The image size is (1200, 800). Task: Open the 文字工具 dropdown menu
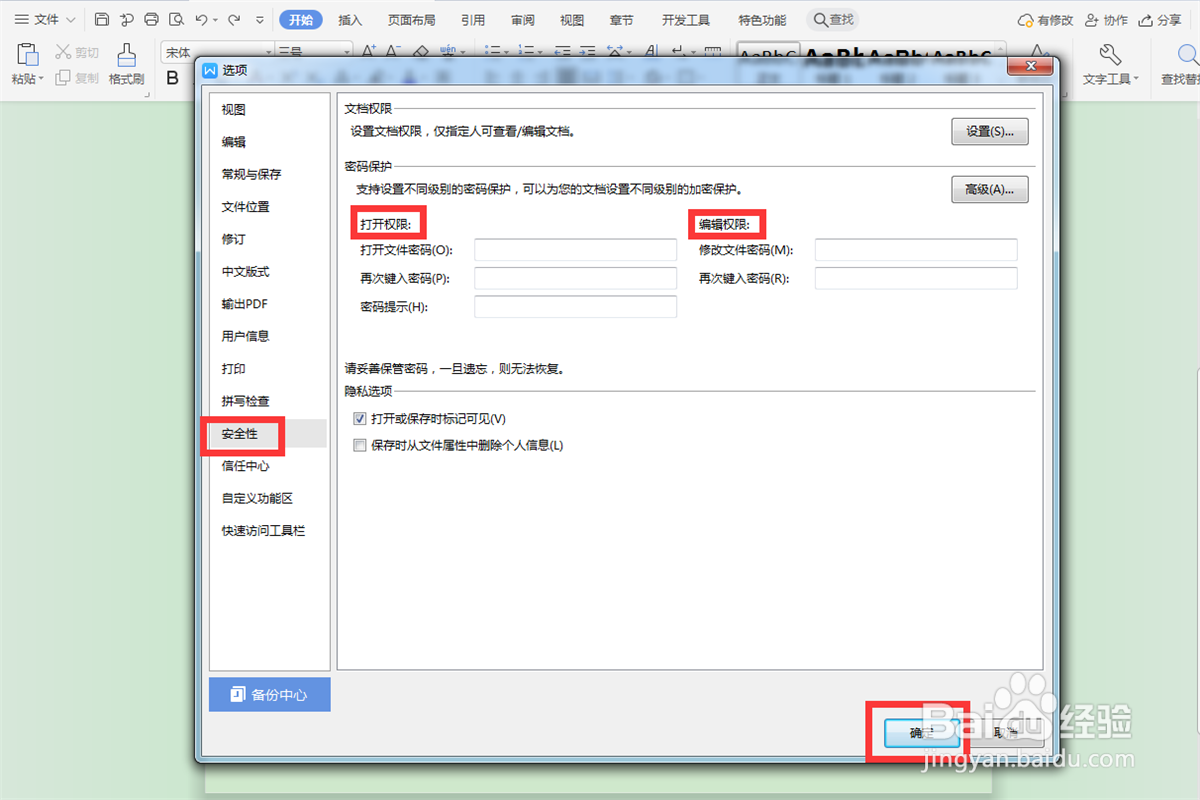tap(1110, 77)
